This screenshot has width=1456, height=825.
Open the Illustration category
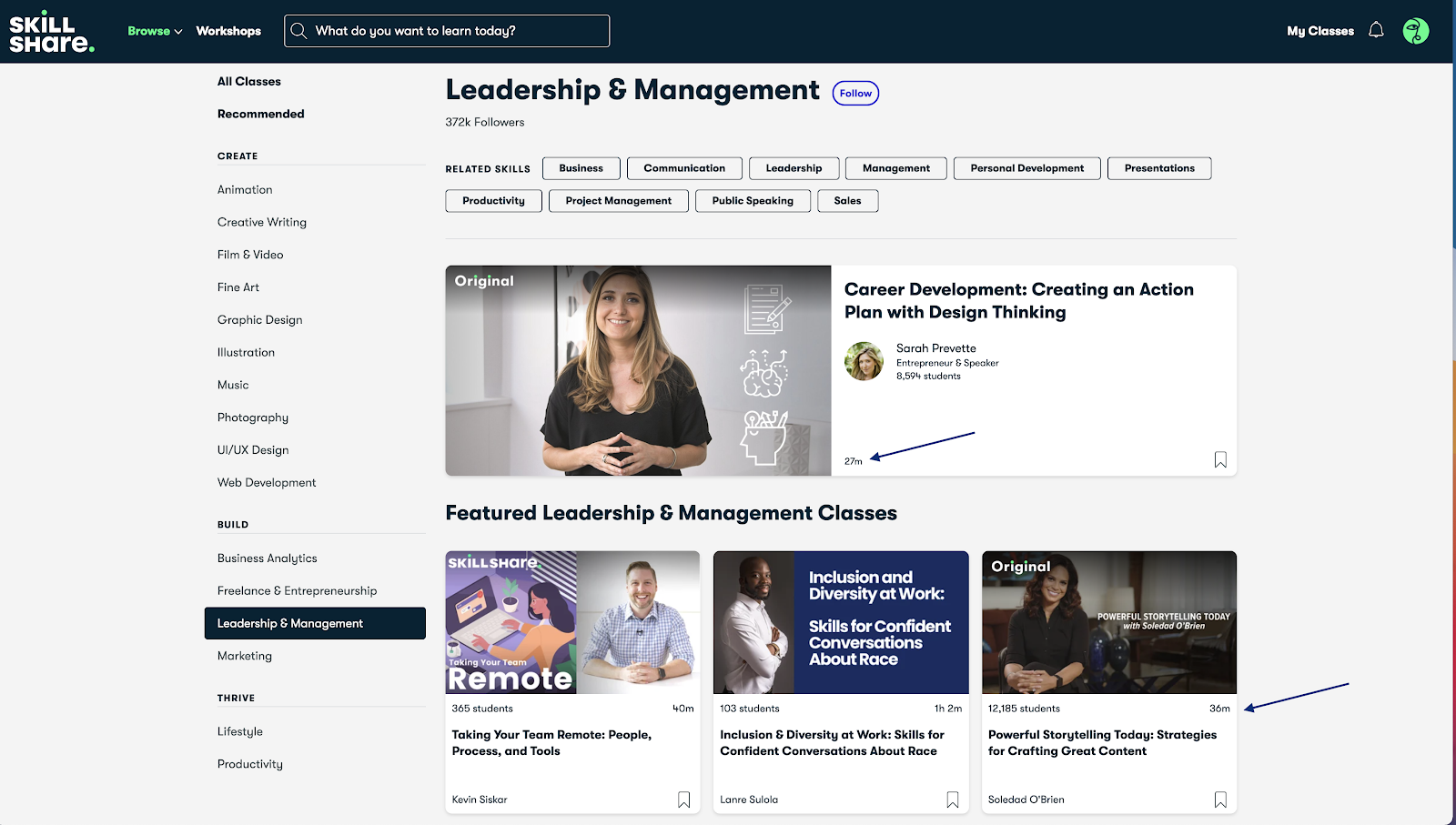tap(246, 353)
